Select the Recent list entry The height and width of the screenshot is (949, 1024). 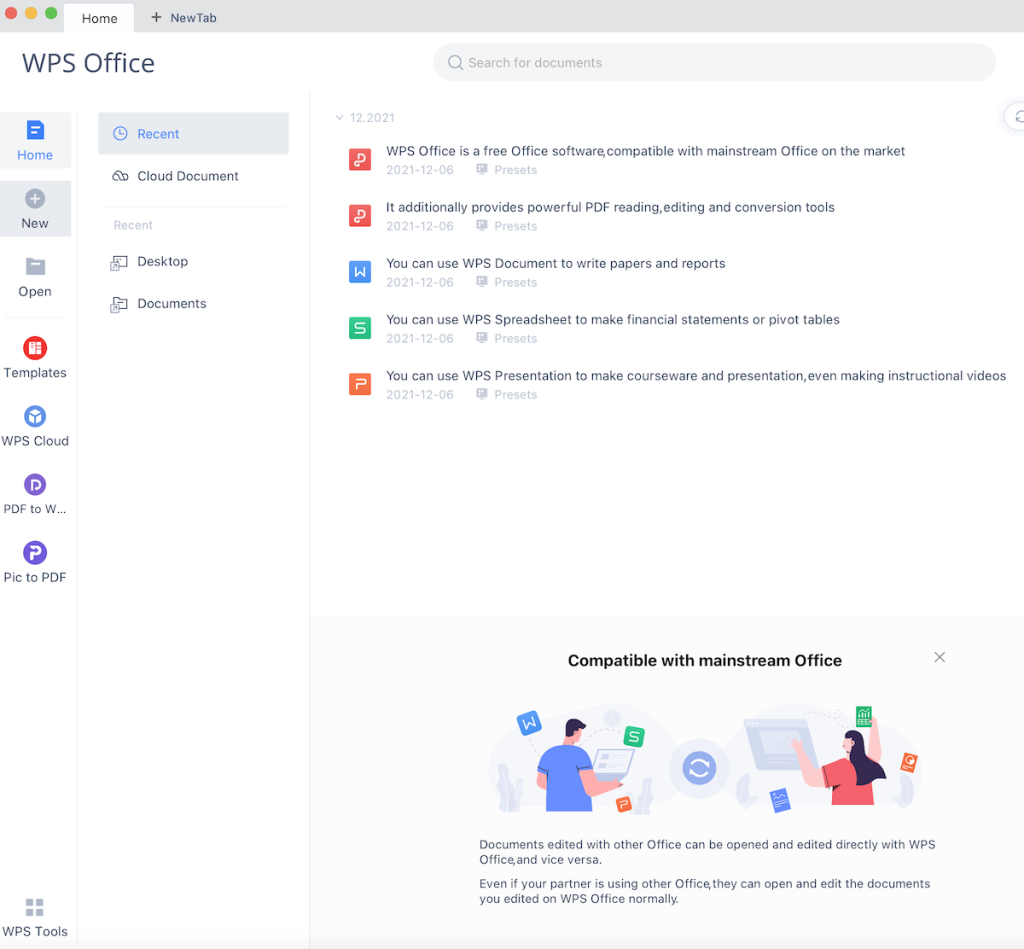pyautogui.click(x=193, y=133)
